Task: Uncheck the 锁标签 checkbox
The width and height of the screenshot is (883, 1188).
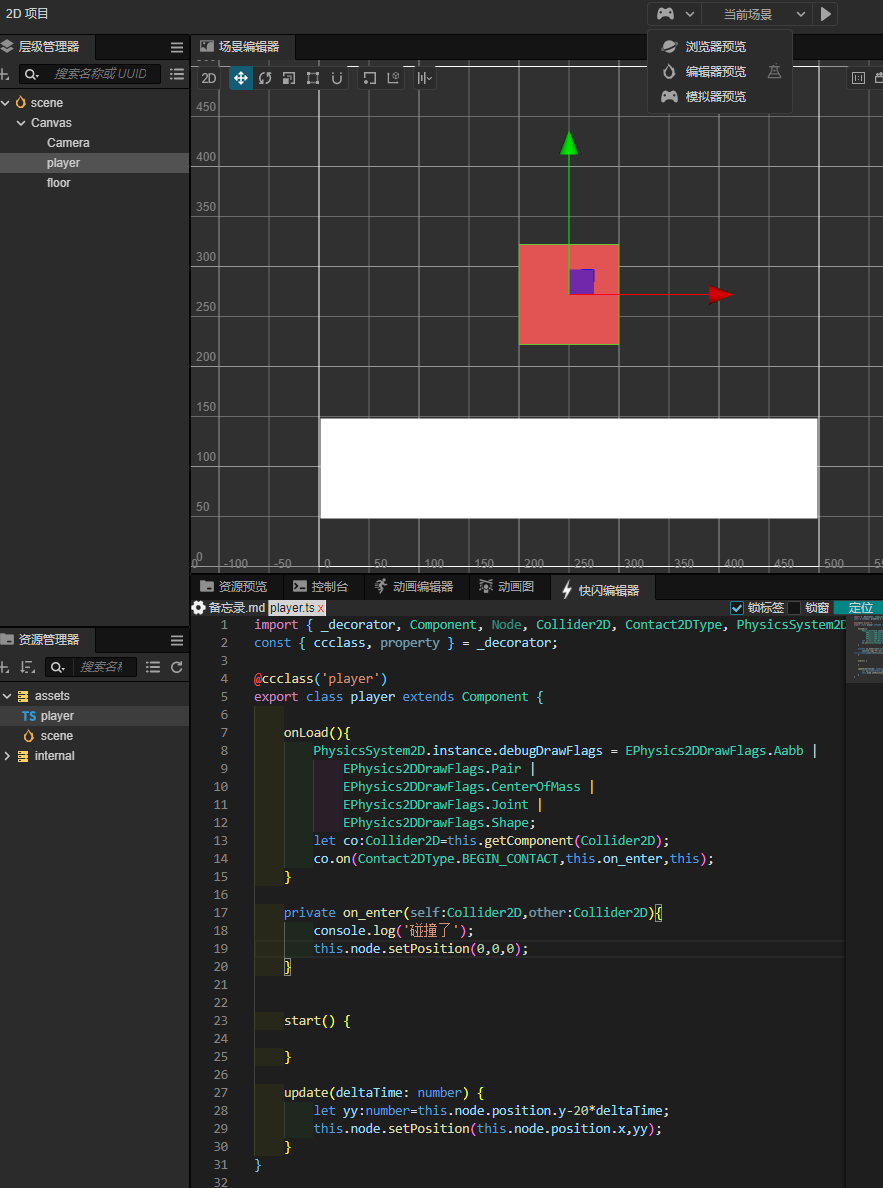Action: tap(737, 608)
